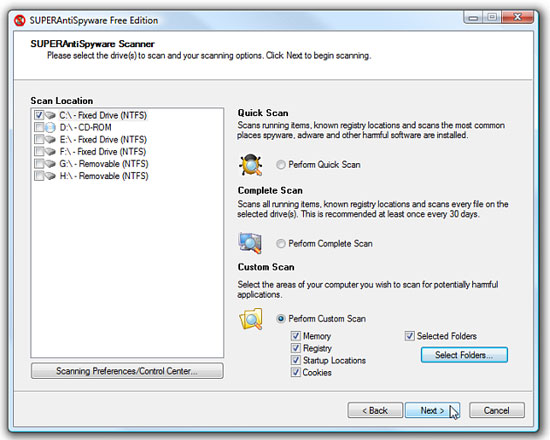Click the Complete Scan monitor magnifier icon
This screenshot has height=440, width=550.
pos(250,243)
